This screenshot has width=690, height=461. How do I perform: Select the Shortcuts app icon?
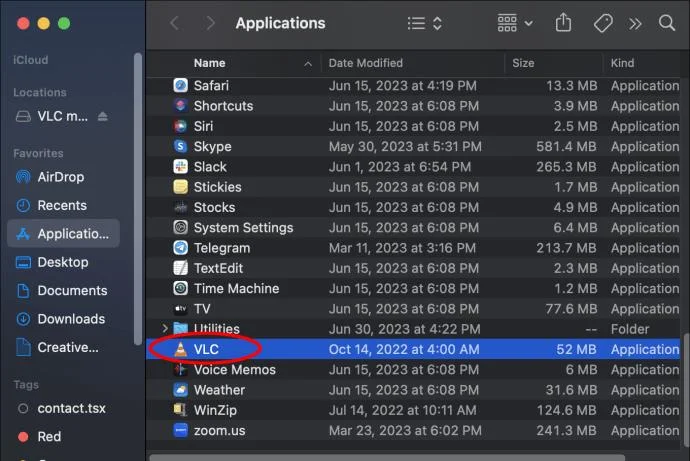coord(180,106)
